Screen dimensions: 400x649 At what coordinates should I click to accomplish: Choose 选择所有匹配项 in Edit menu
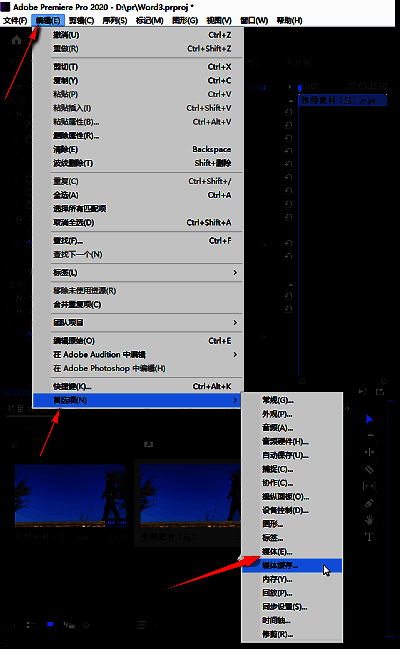138,209
